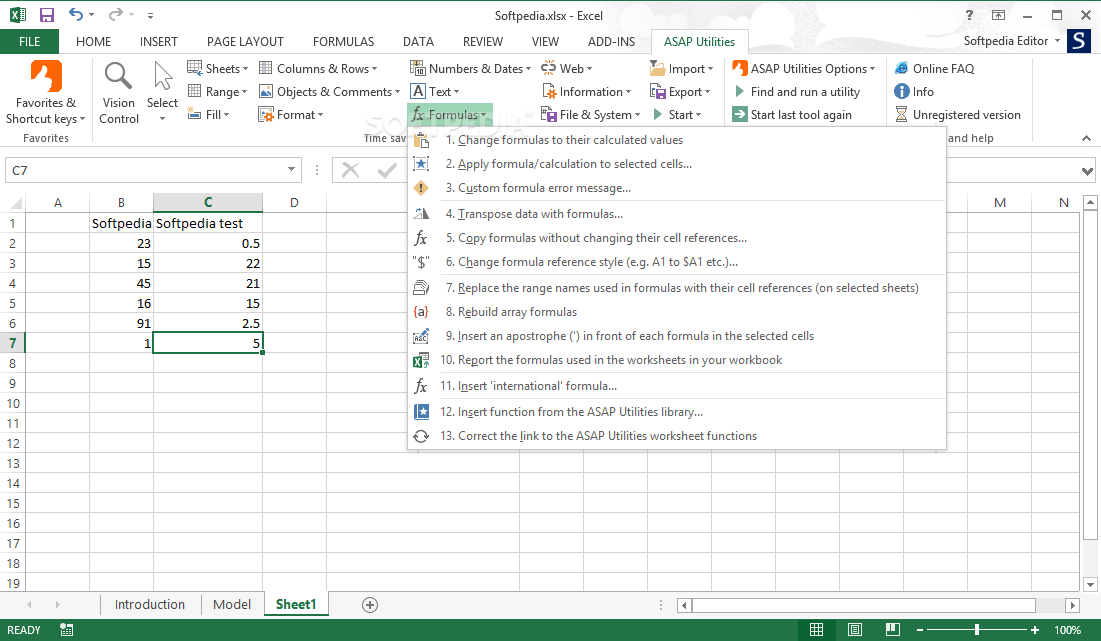Open the ASAP Utilities Options dropdown

[x=804, y=68]
